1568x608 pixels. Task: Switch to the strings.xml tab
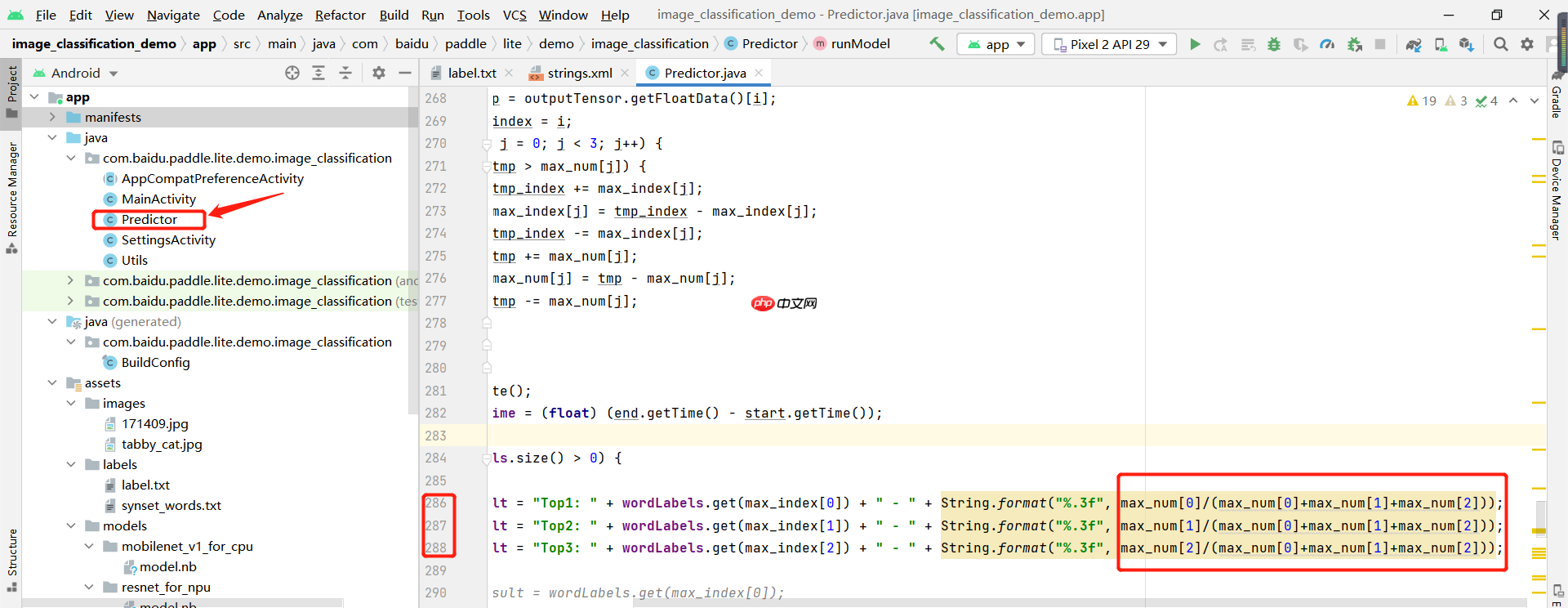point(579,74)
